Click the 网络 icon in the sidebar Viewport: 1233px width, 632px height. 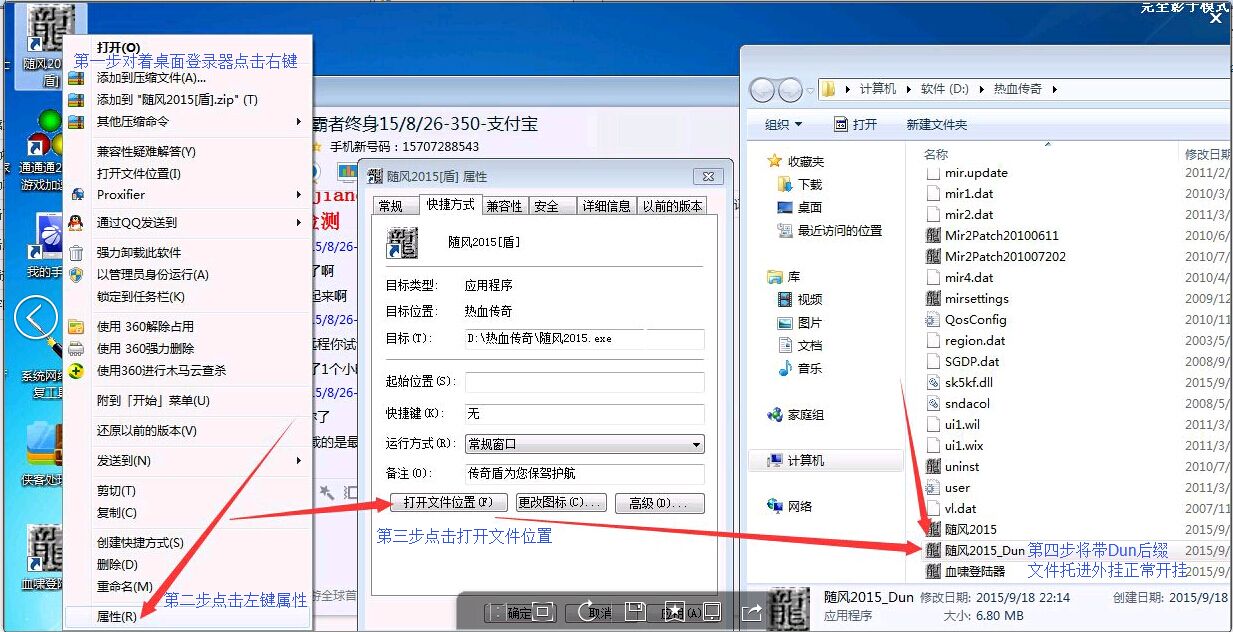pos(774,507)
